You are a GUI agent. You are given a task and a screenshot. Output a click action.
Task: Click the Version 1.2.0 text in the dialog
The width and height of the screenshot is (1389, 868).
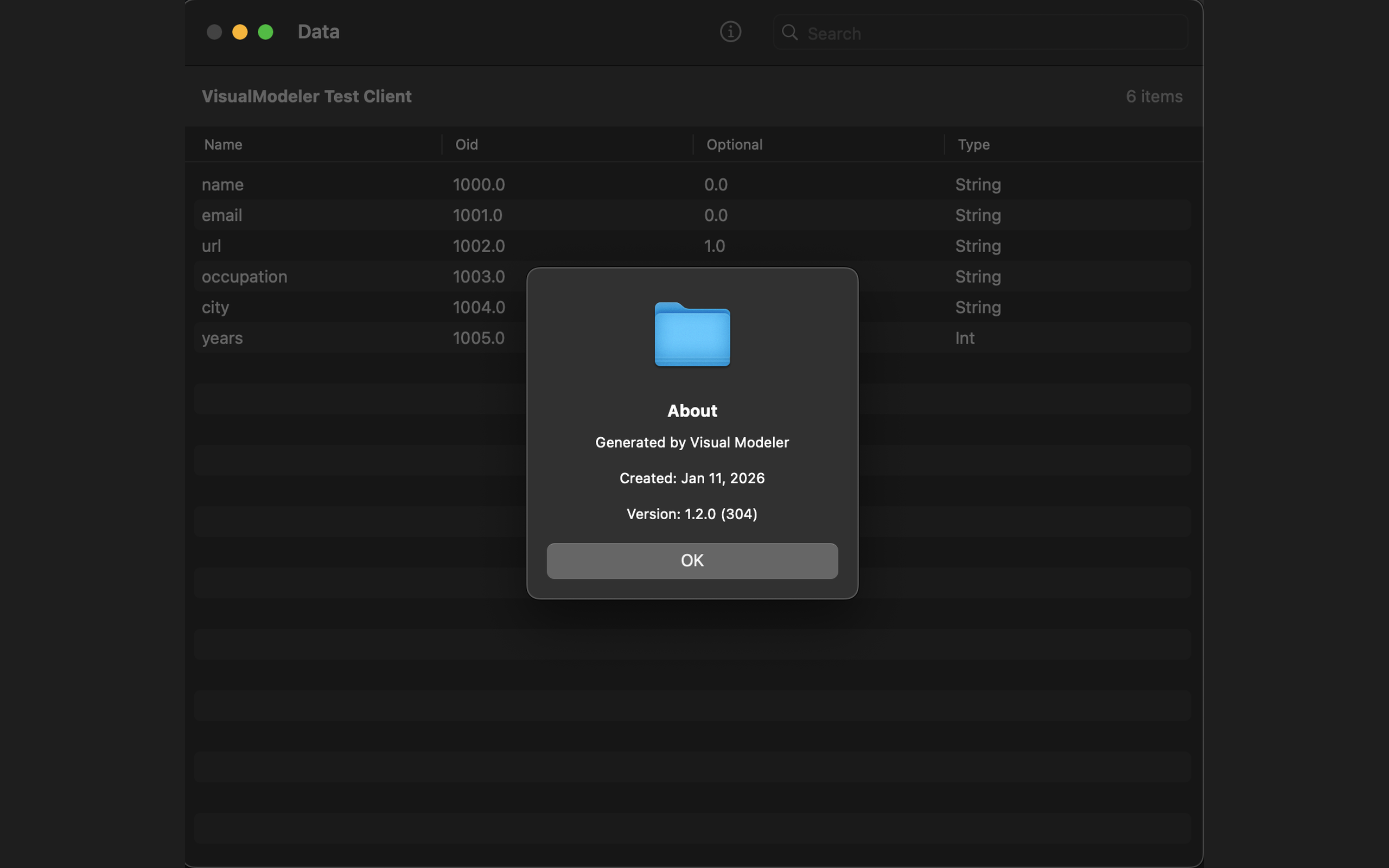click(x=692, y=514)
